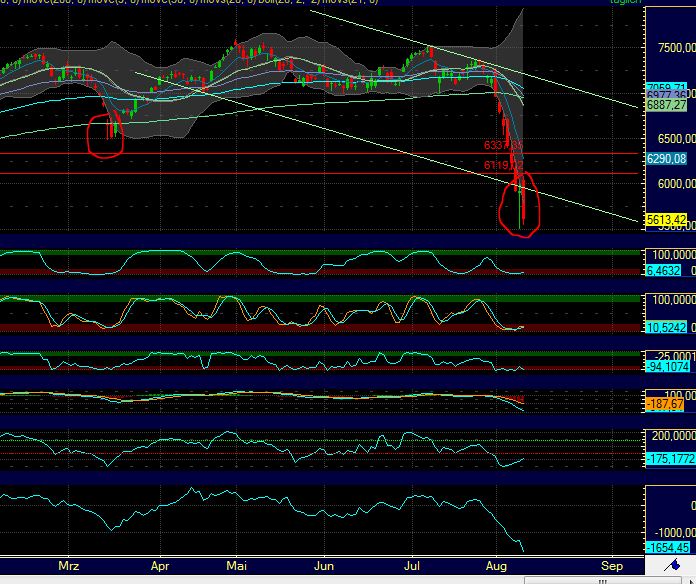Click the Mai month label on the time axis
696x584 pixels.
pyautogui.click(x=237, y=566)
